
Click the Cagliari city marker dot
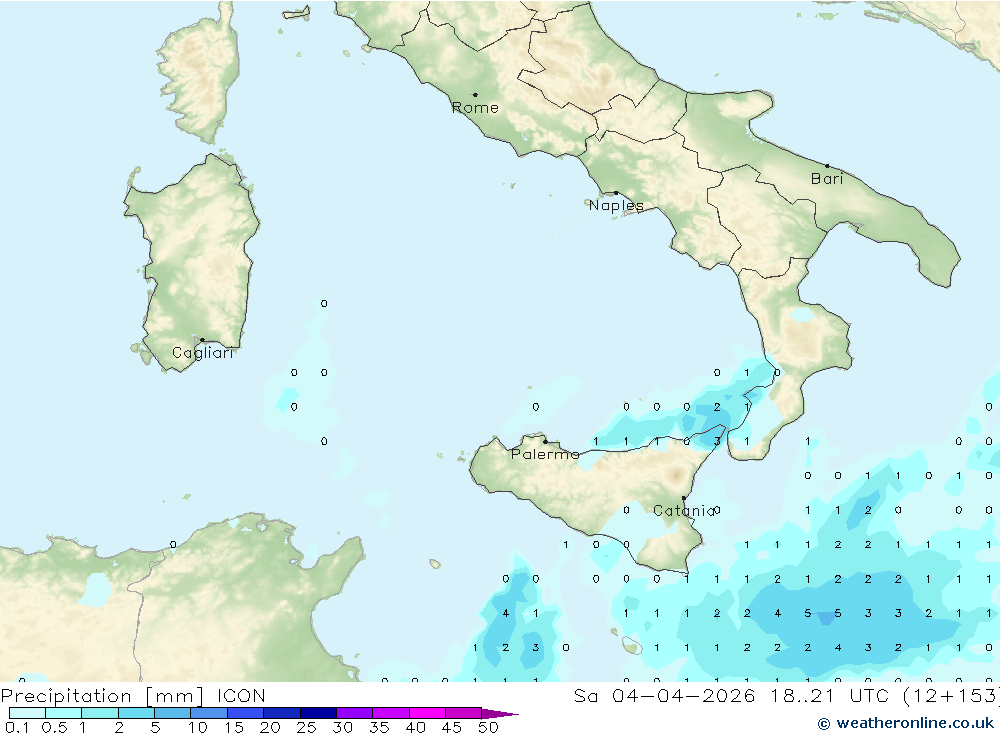pyautogui.click(x=202, y=340)
